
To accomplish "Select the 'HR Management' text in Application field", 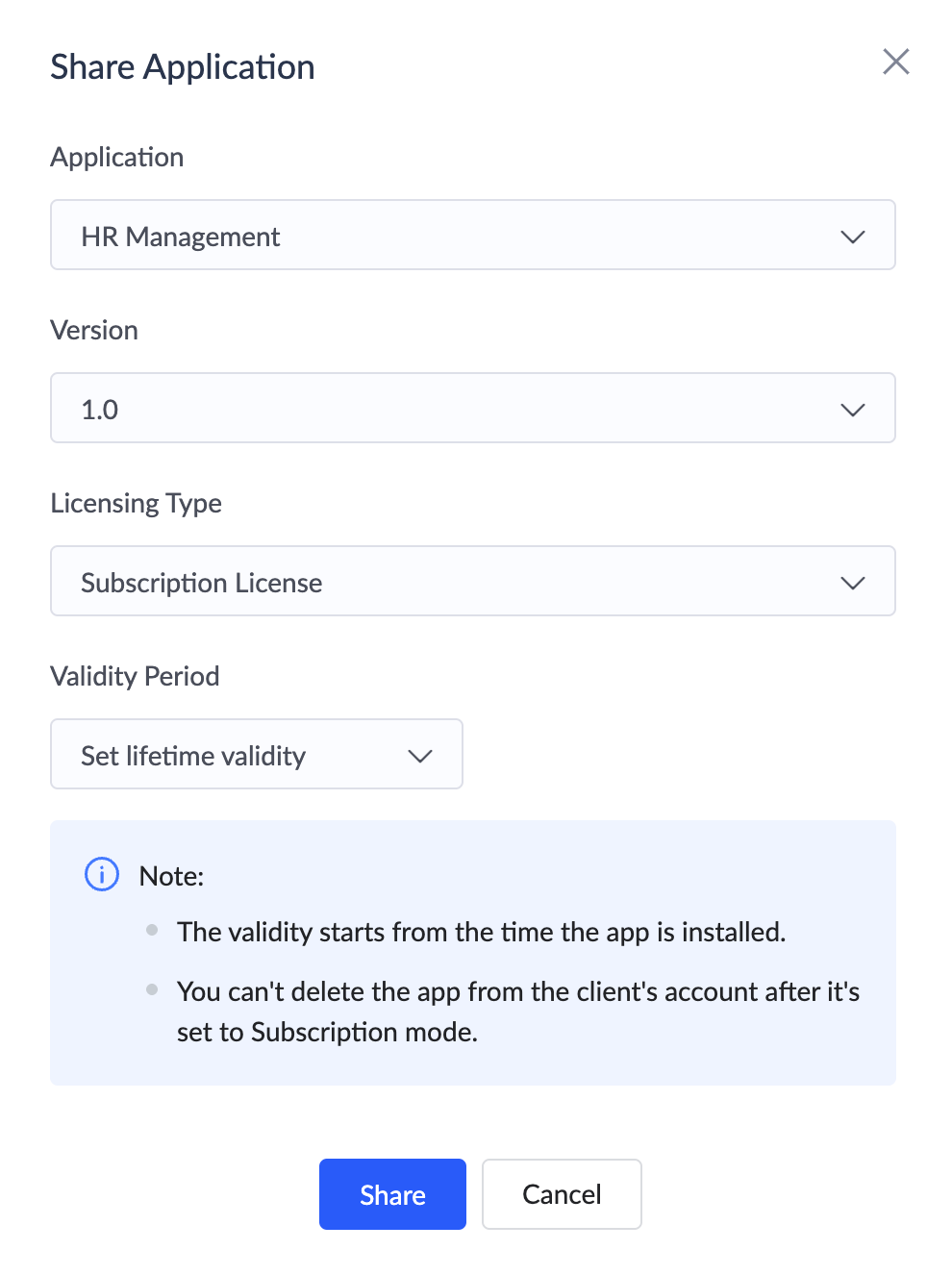I will (x=181, y=237).
